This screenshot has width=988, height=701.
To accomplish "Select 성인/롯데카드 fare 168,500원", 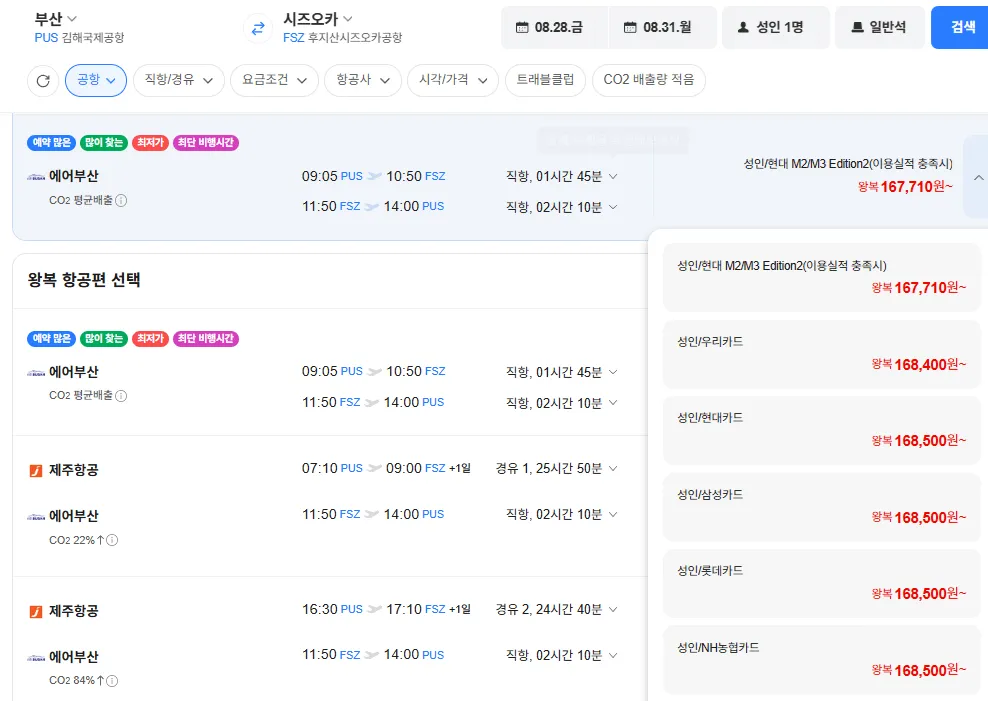I will [x=822, y=583].
